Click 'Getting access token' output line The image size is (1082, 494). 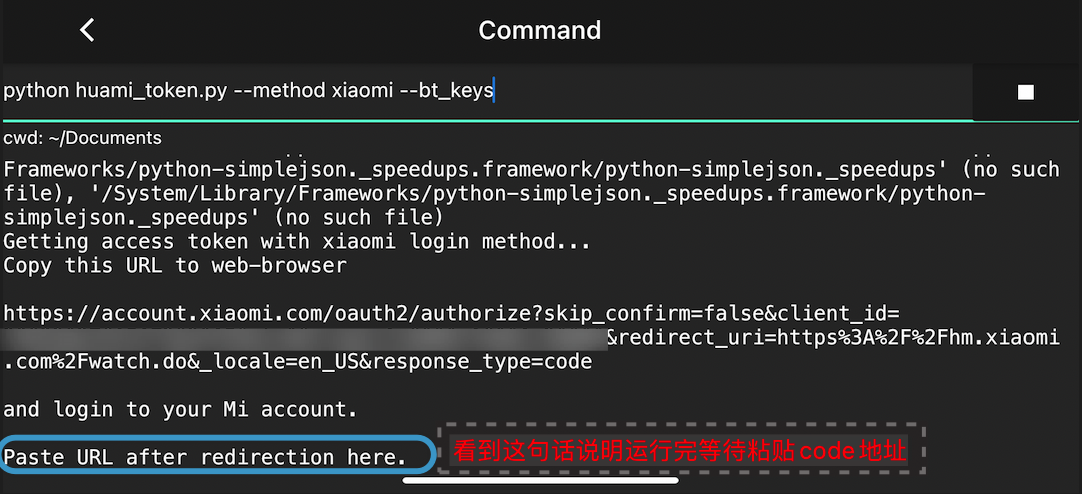[x=296, y=241]
